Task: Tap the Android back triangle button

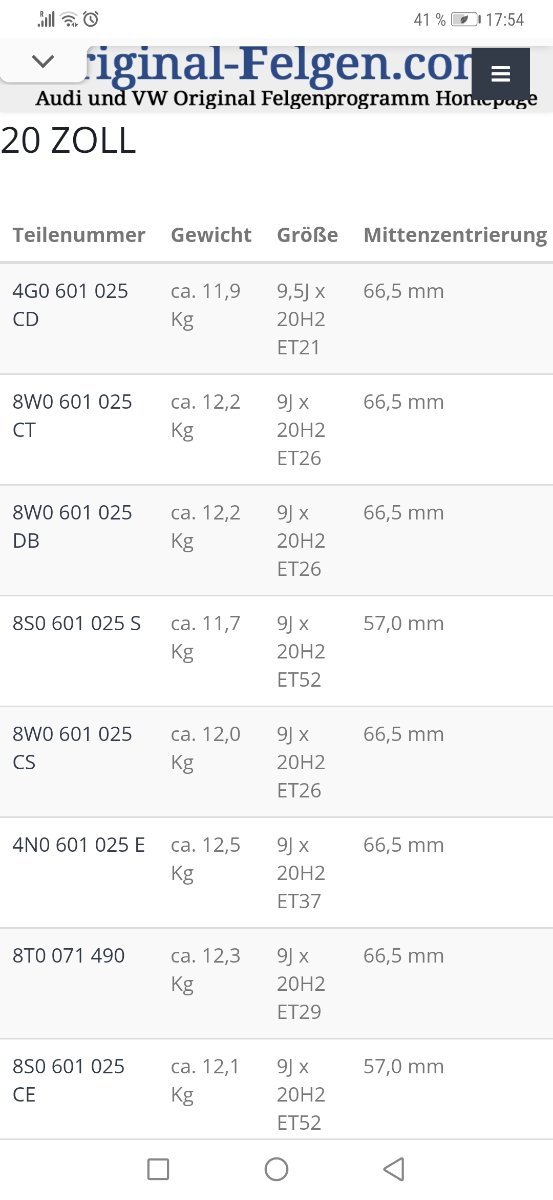Action: coord(394,1168)
